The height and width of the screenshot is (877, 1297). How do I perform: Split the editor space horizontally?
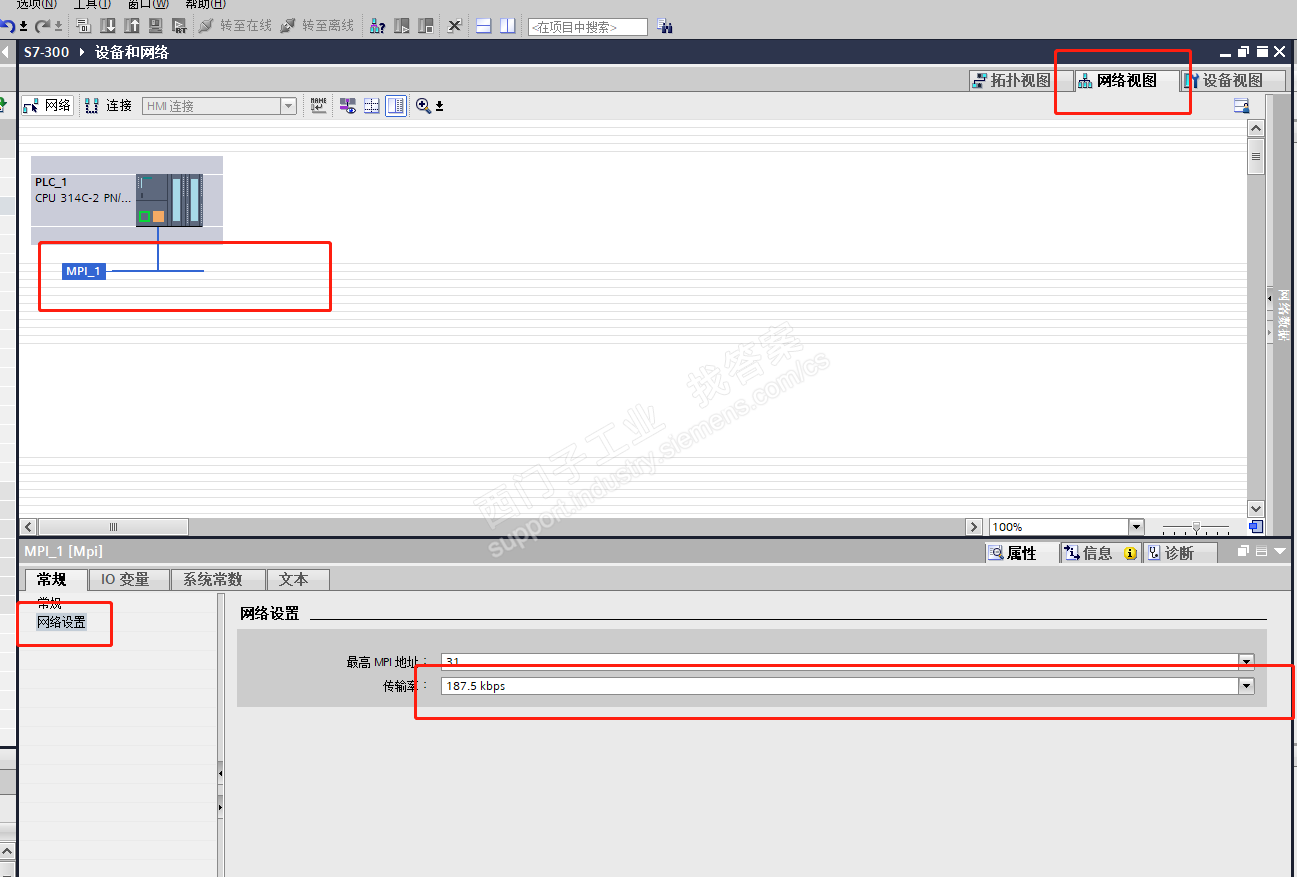(484, 26)
